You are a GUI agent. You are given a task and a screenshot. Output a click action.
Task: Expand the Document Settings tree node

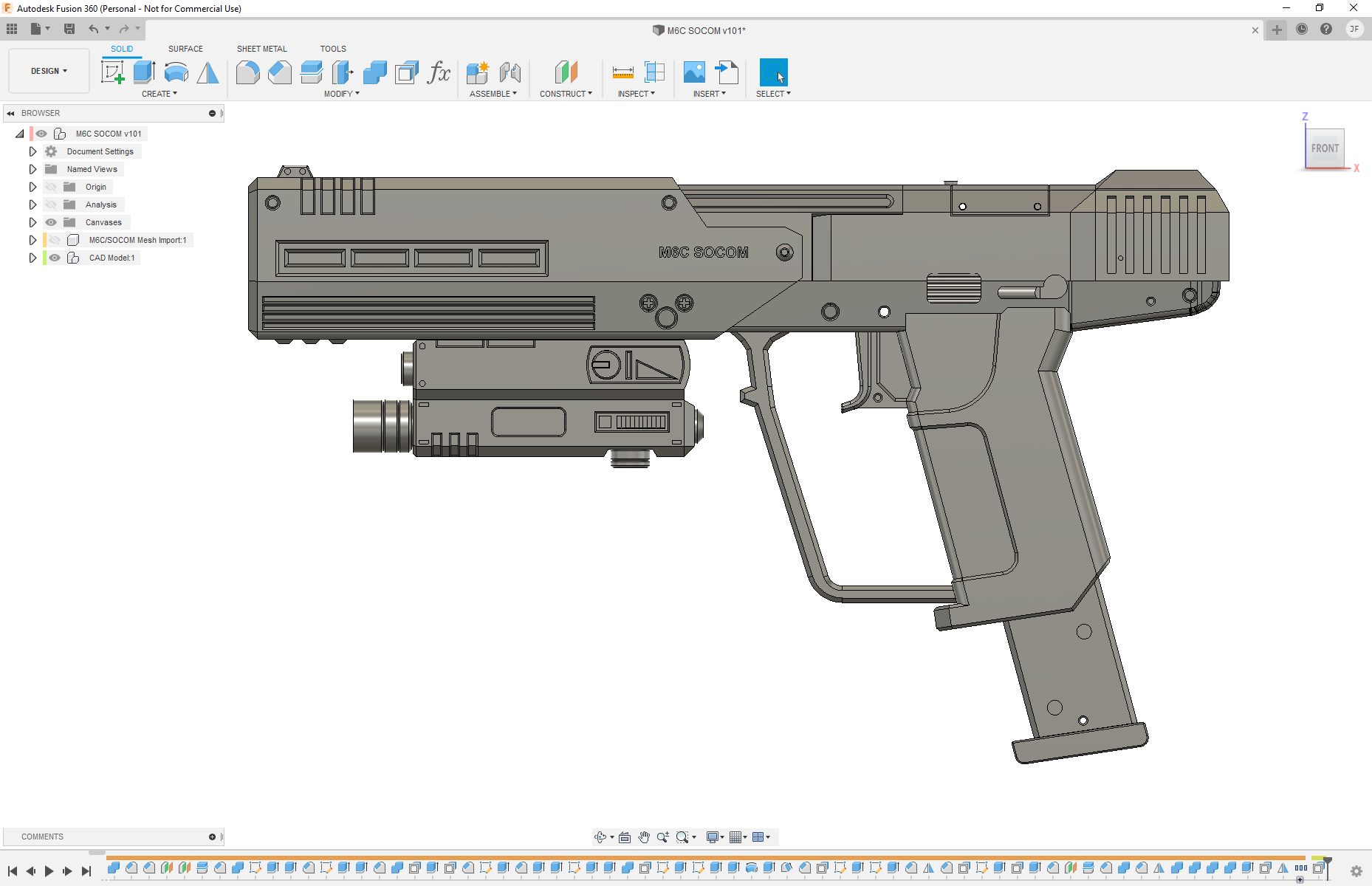[32, 151]
